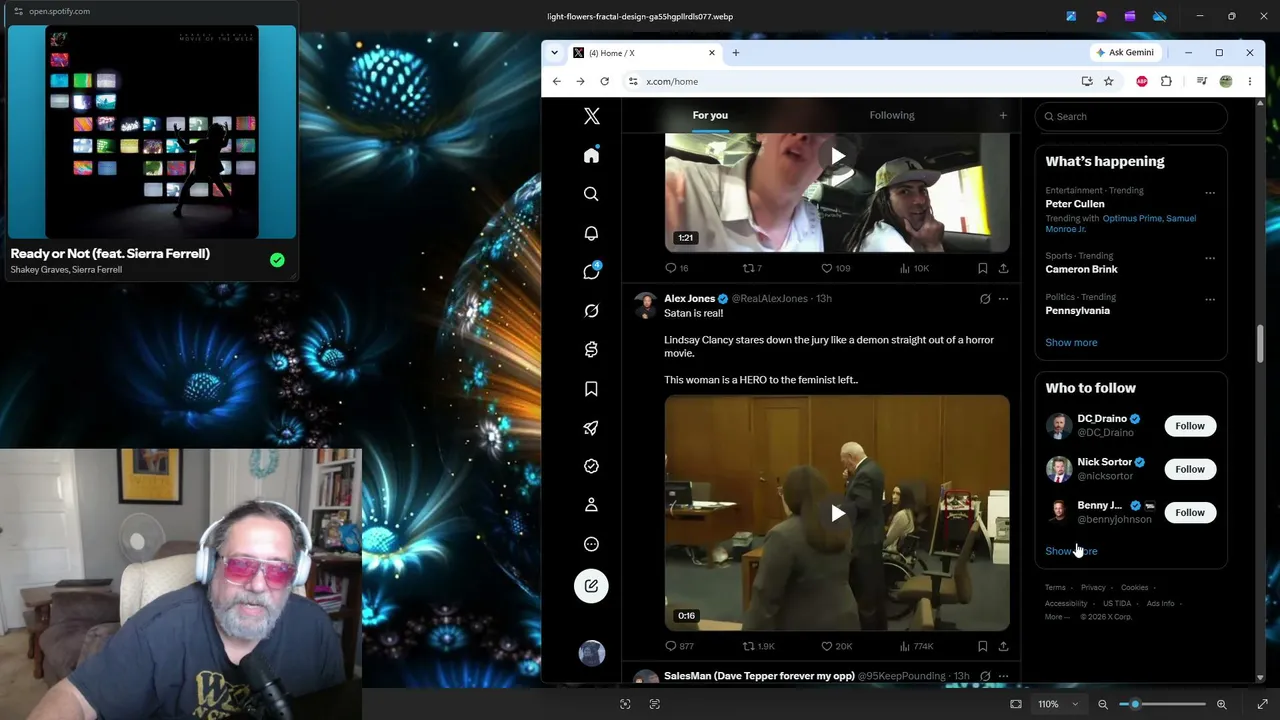1280x720 pixels.
Task: Open the X logo home link
Action: point(591,116)
